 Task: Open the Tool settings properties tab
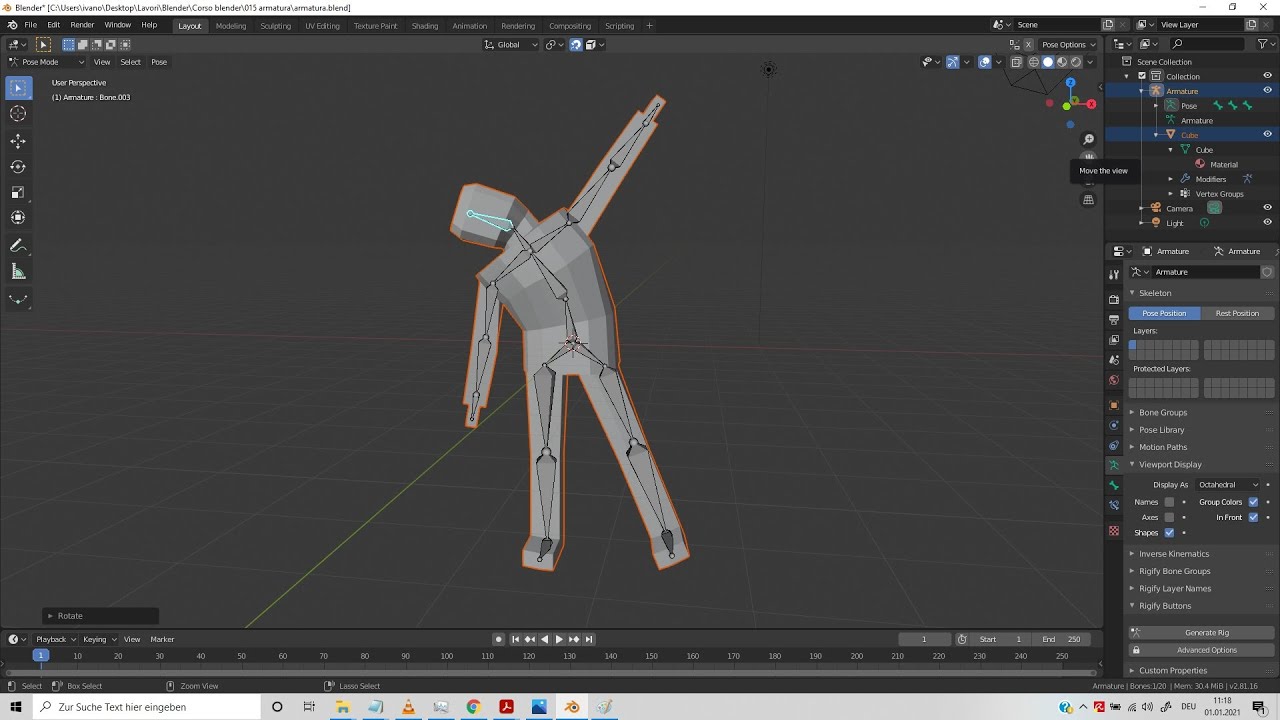coord(1114,274)
